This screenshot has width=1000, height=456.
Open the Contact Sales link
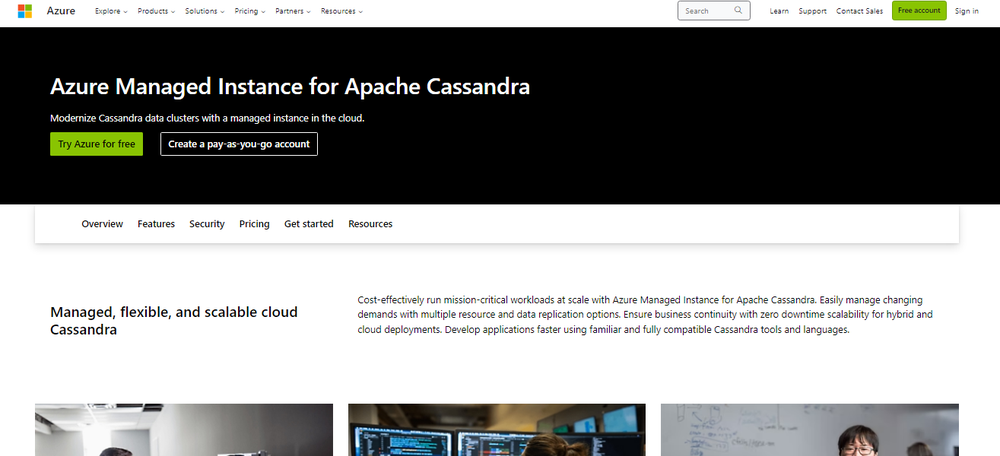click(x=860, y=11)
